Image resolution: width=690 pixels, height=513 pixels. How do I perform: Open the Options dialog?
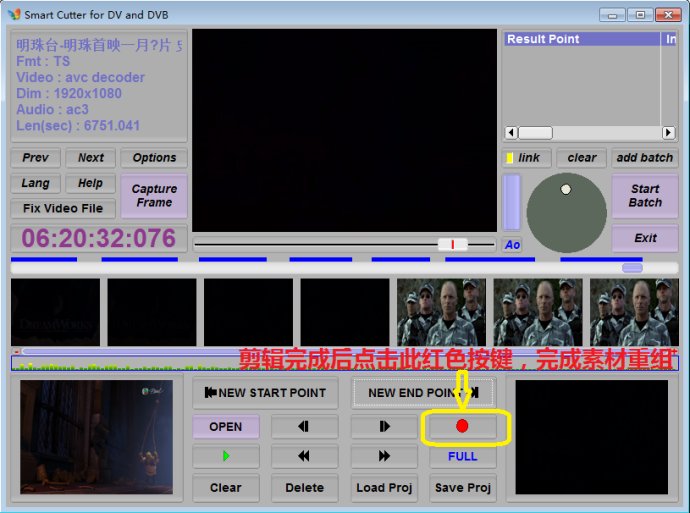[154, 158]
